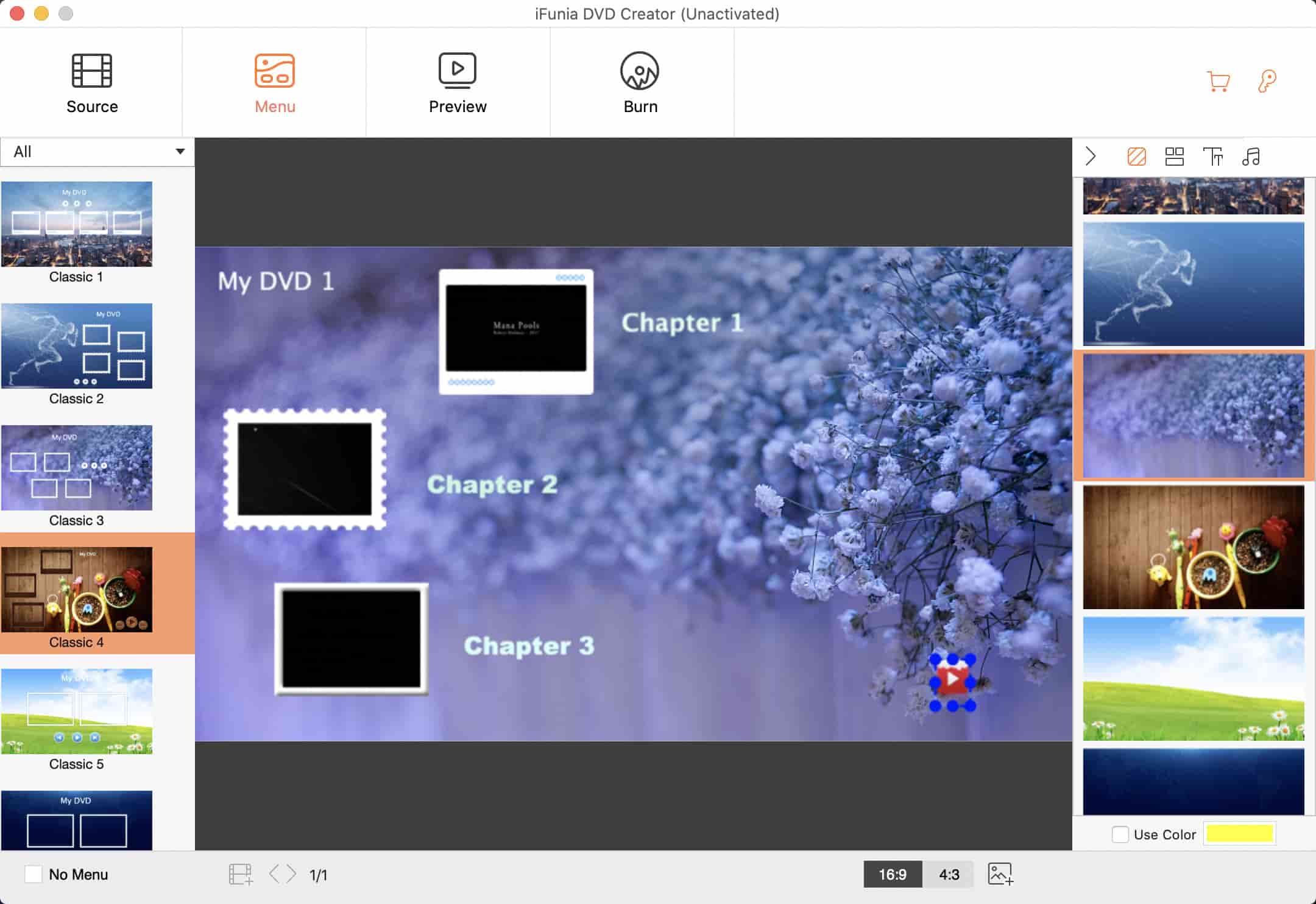The width and height of the screenshot is (1316, 904).
Task: Open the frame layout panel icon
Action: [x=1174, y=157]
